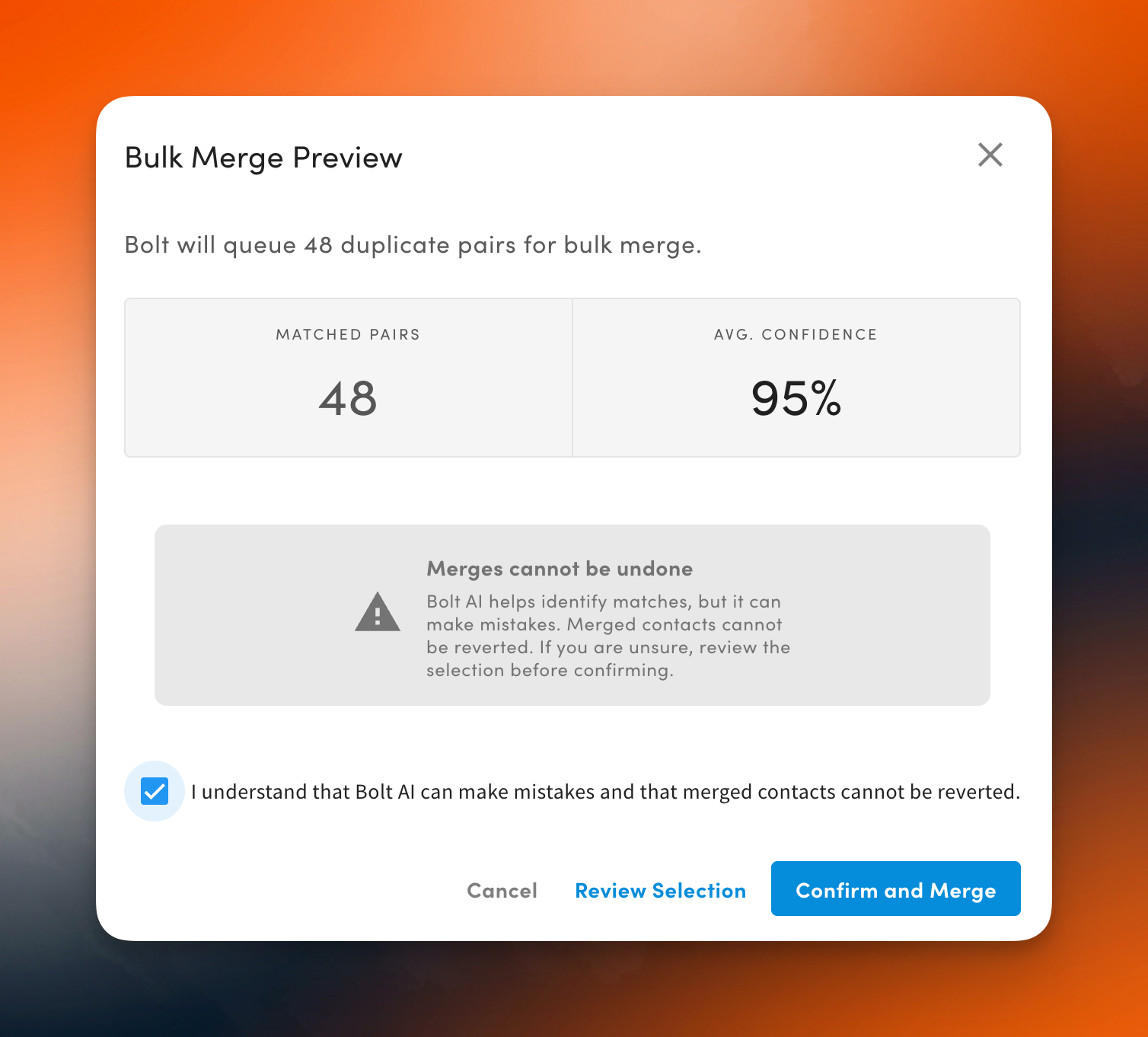Select the Avg. Confidence stat card
Image resolution: width=1148 pixels, height=1037 pixels.
point(796,378)
